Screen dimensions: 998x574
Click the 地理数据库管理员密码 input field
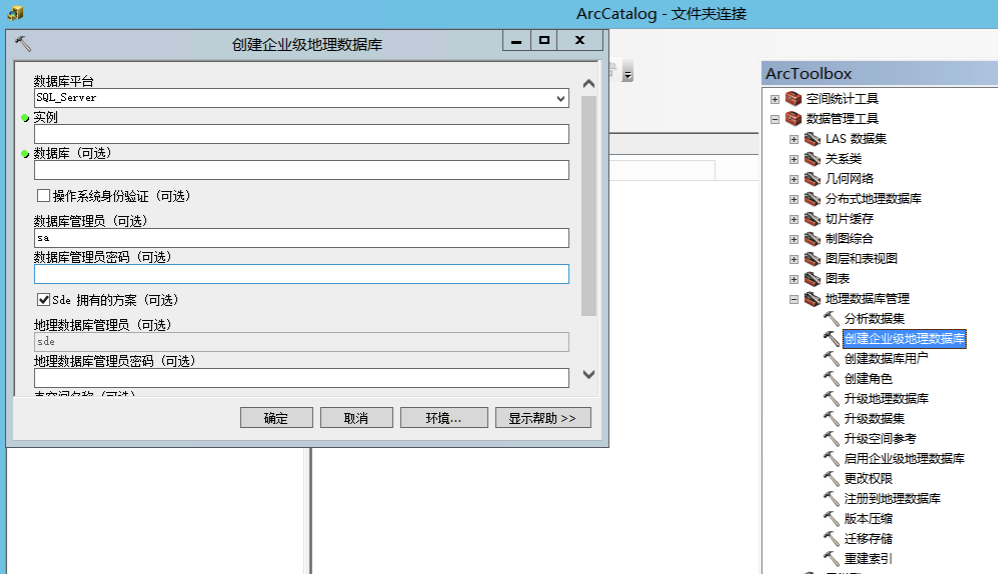pyautogui.click(x=301, y=378)
